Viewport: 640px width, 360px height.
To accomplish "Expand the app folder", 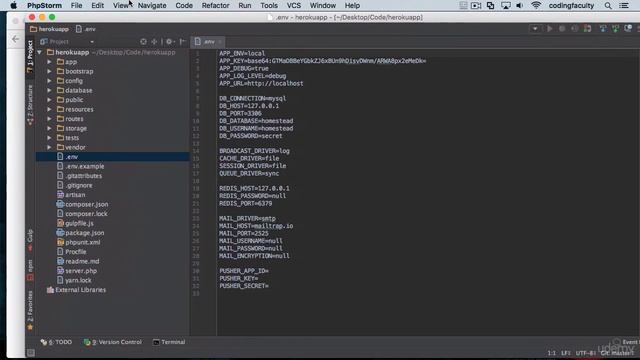I will pyautogui.click(x=49, y=62).
